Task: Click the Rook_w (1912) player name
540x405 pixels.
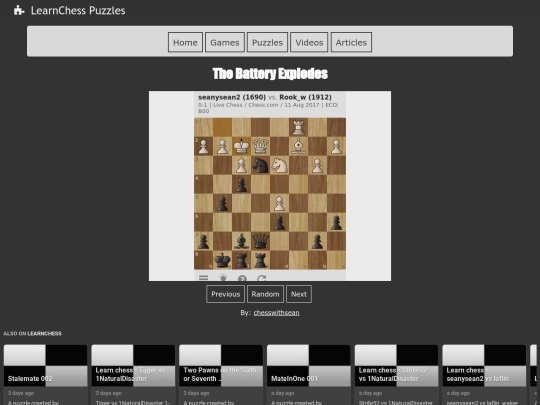Action: pos(305,97)
